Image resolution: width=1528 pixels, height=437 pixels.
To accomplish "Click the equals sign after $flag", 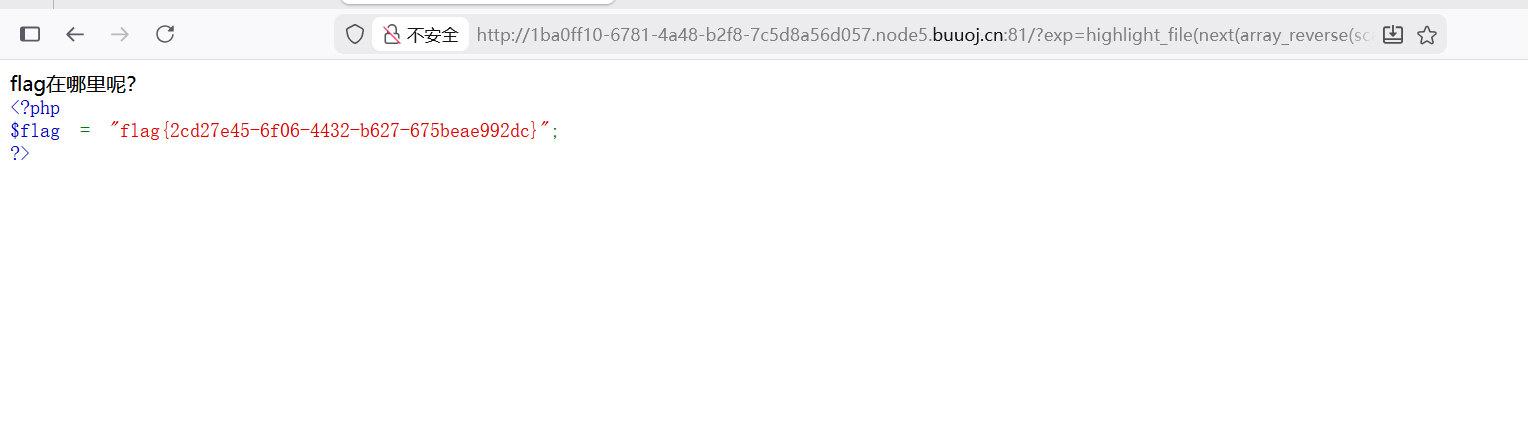I will pos(85,131).
